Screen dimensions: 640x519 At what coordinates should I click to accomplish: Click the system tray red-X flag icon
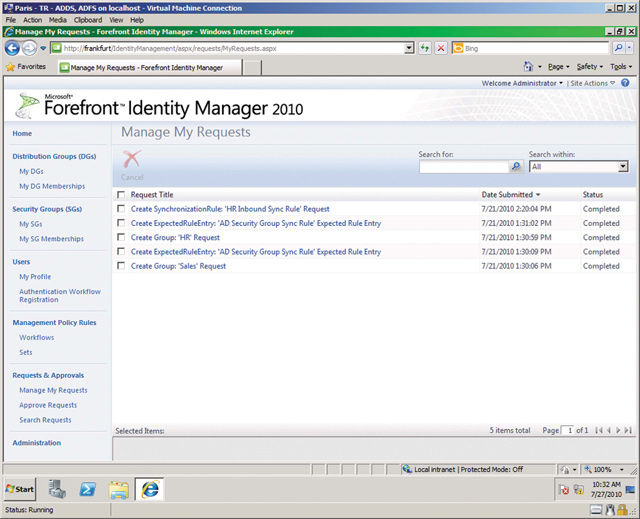[x=564, y=489]
